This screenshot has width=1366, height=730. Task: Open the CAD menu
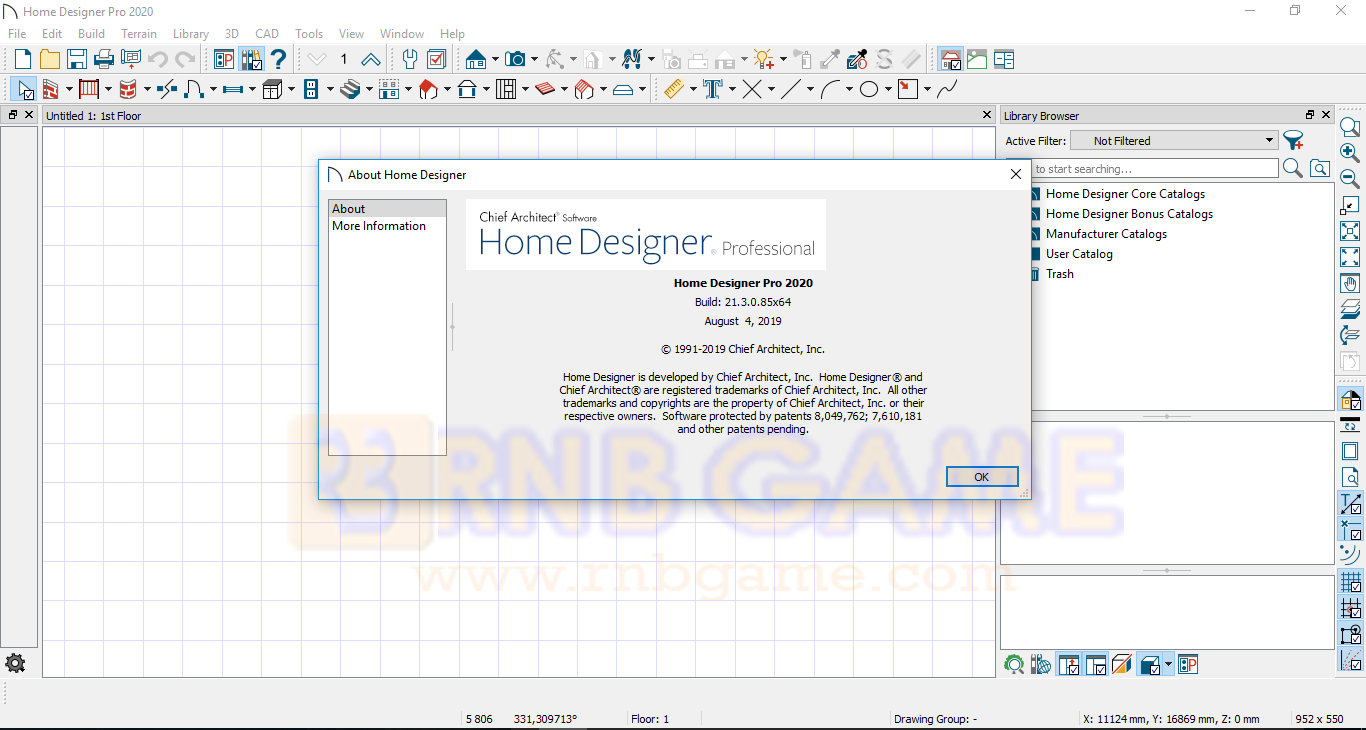click(267, 33)
